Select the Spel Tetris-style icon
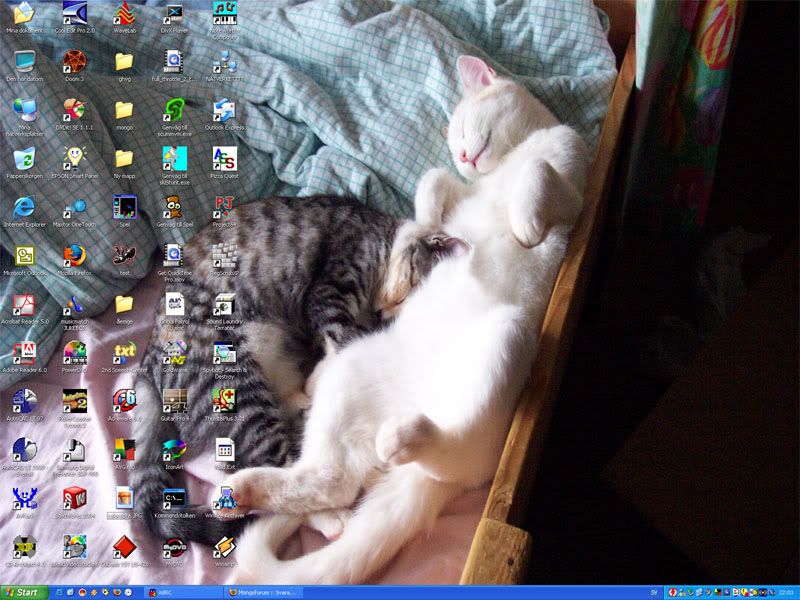800x600 pixels. tap(124, 207)
